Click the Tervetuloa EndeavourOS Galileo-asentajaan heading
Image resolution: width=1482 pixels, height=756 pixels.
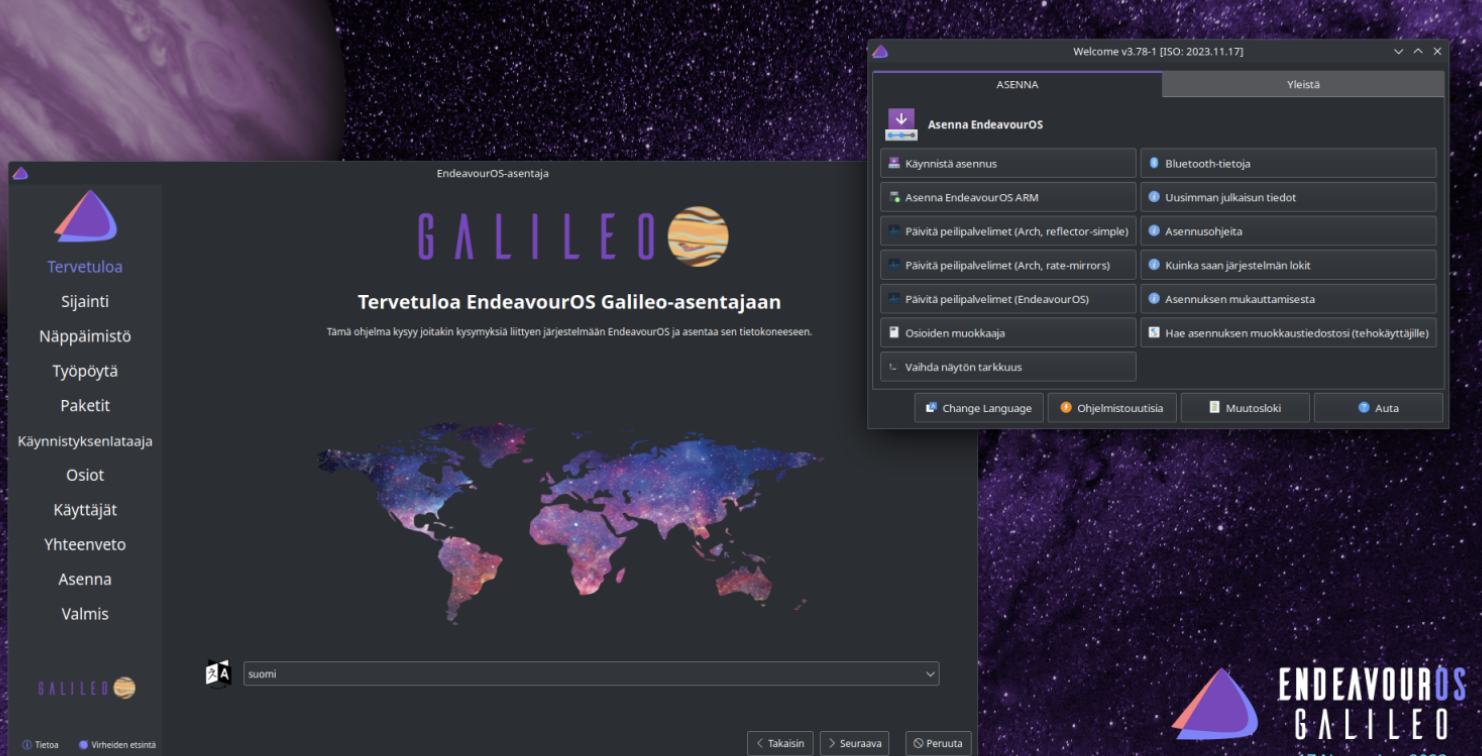(x=569, y=302)
